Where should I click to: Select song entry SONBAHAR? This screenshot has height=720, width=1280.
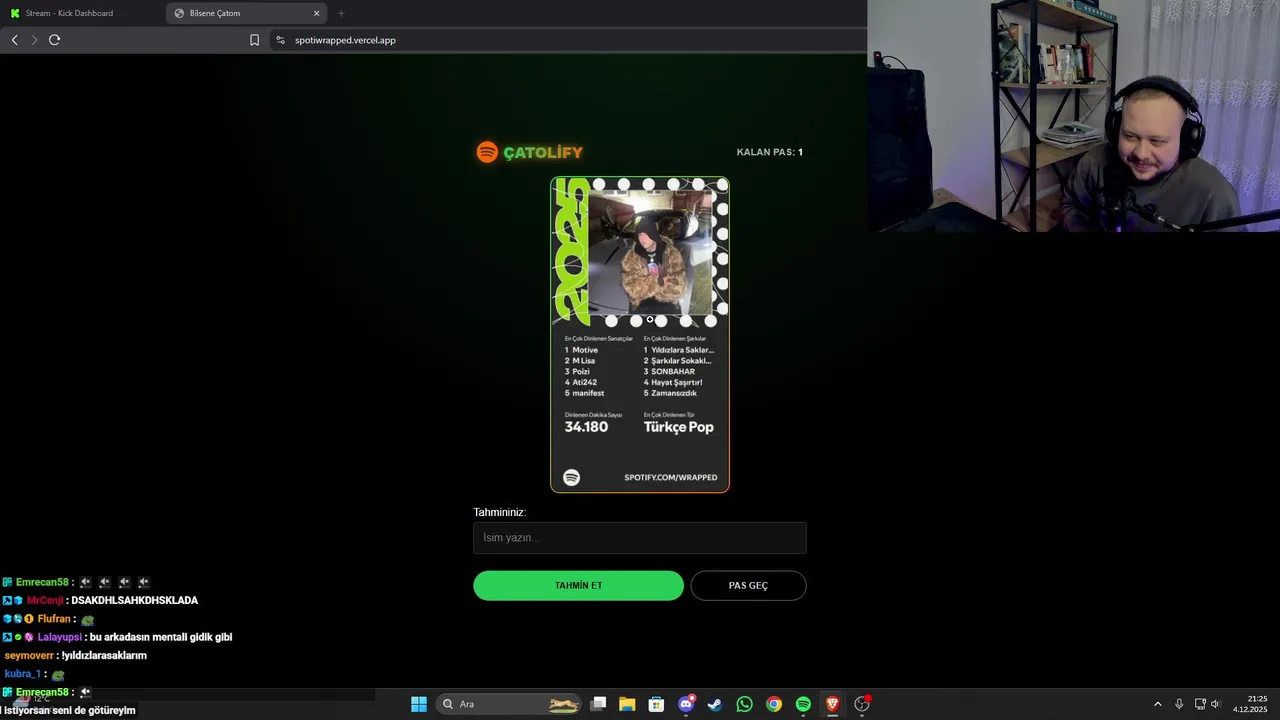click(669, 372)
